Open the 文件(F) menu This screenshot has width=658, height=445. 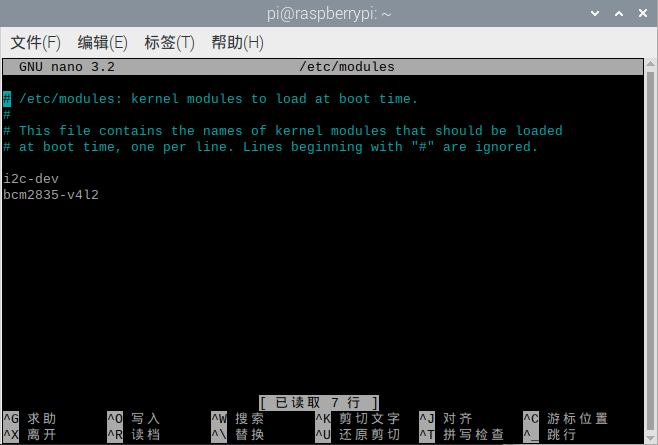(x=36, y=43)
